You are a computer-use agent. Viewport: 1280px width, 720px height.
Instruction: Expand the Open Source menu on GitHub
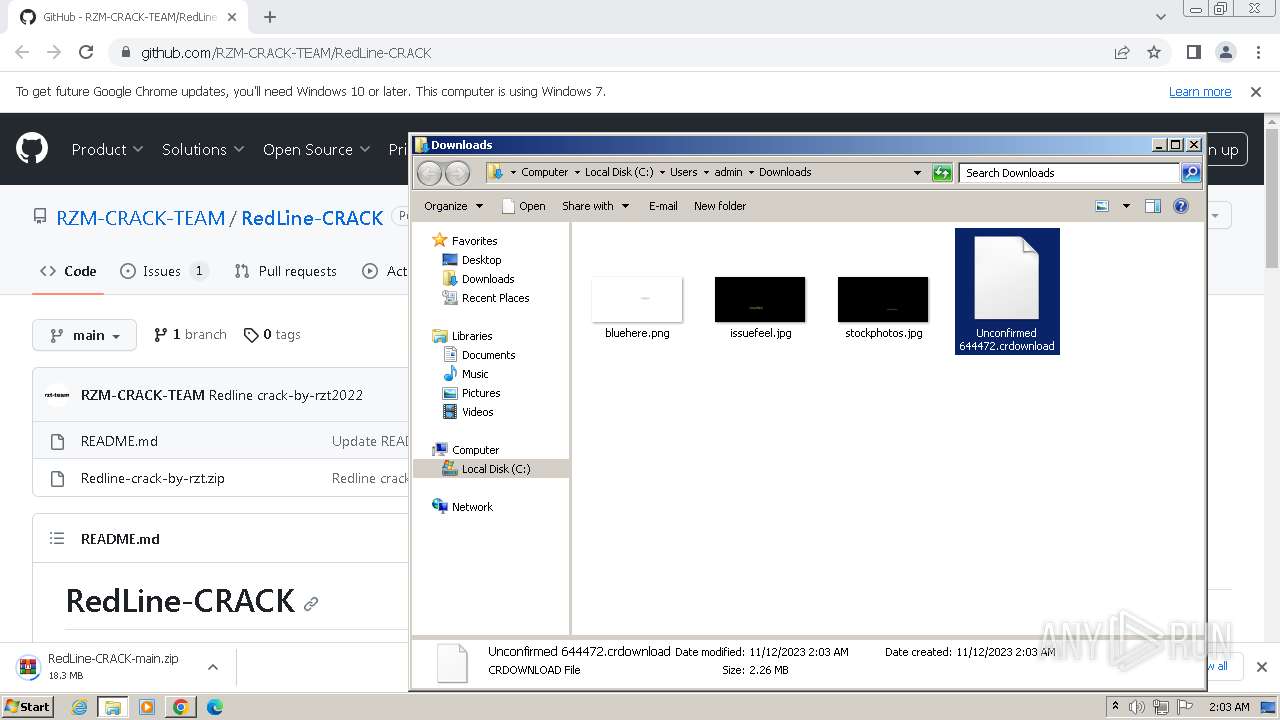316,149
